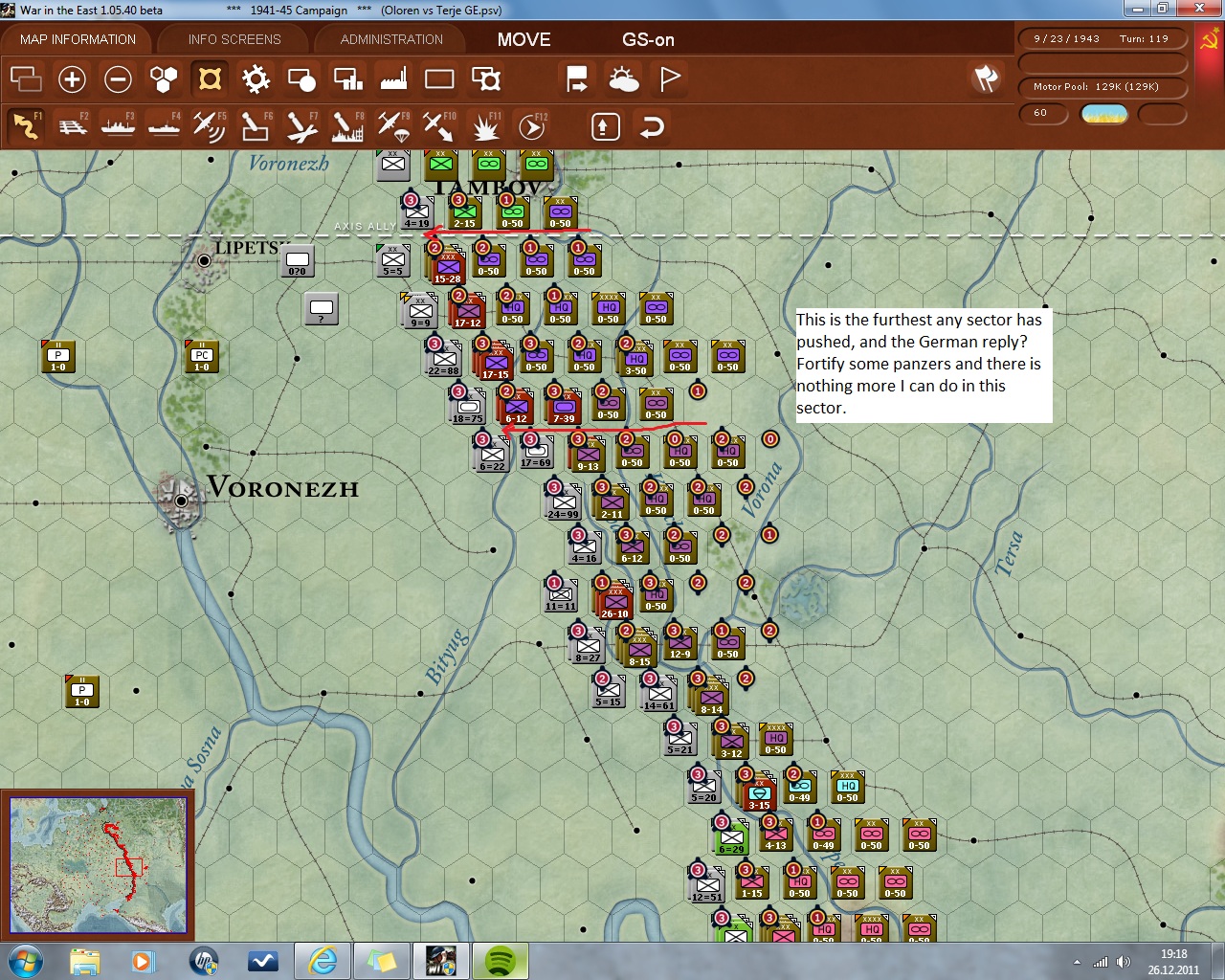Zoom in the map with plus icon
Screen dimensions: 1225x980
coord(72,78)
